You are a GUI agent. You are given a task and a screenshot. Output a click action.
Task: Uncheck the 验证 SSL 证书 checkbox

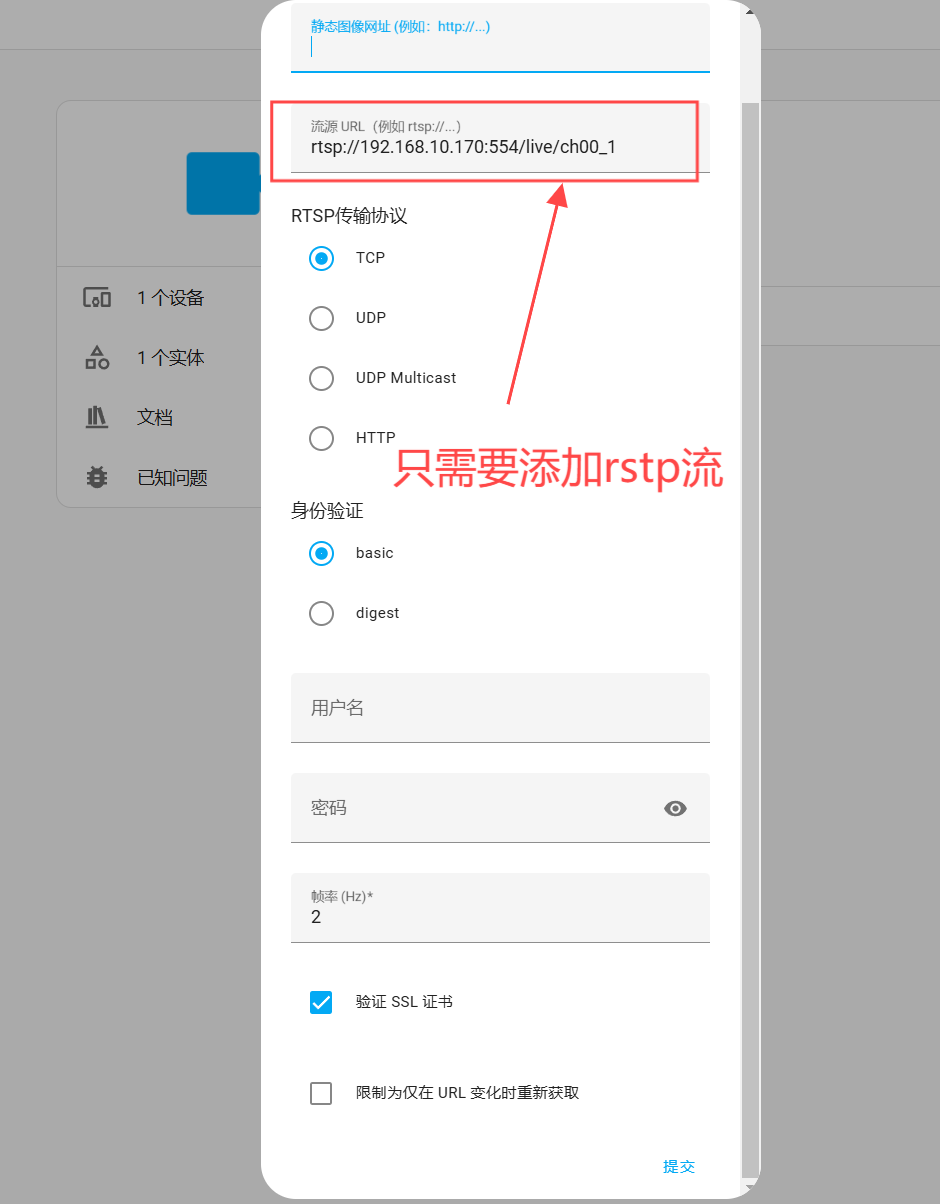321,1002
